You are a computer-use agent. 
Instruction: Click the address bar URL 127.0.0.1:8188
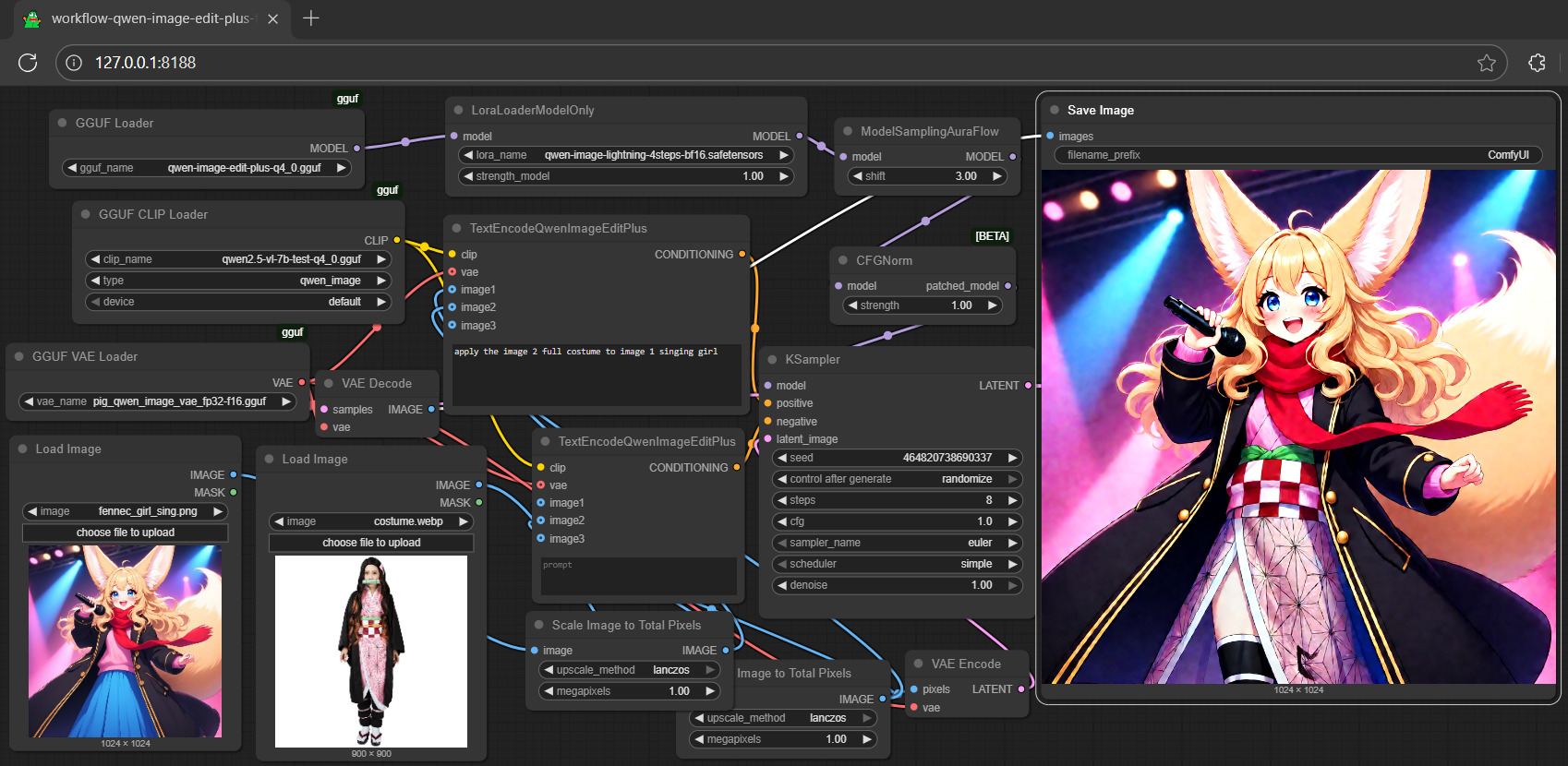(x=145, y=63)
